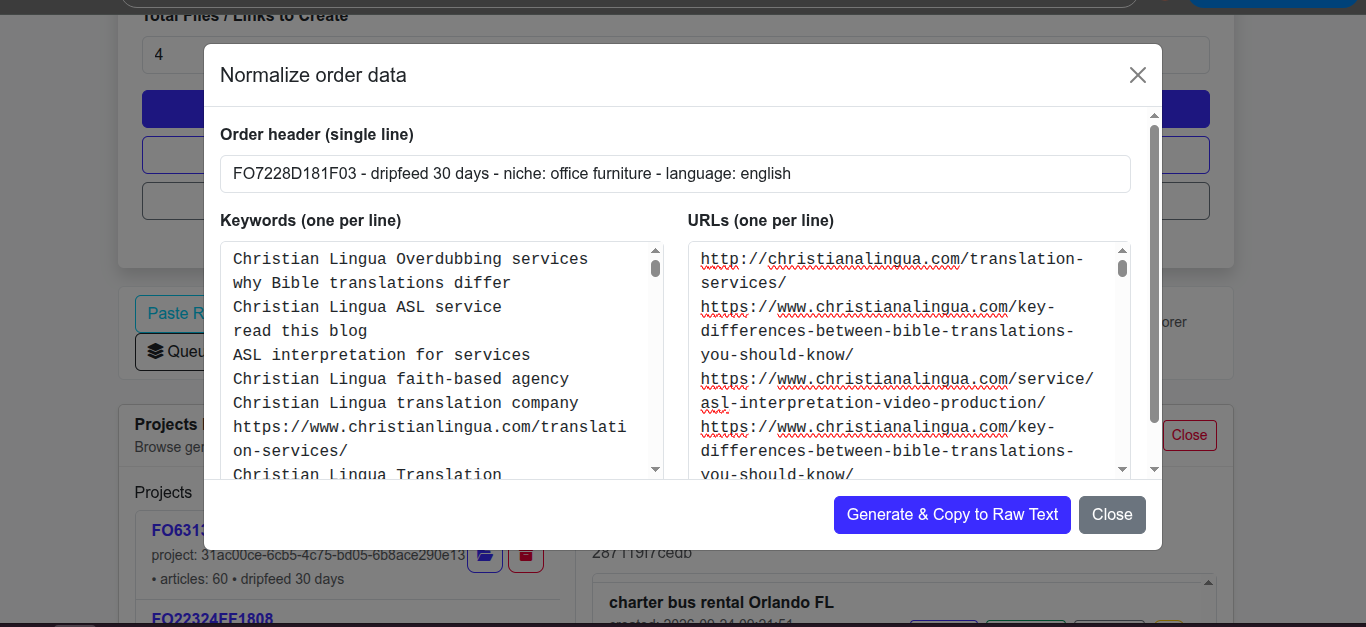
Task: Click the Keywords box scroll-up arrow
Action: point(656,251)
